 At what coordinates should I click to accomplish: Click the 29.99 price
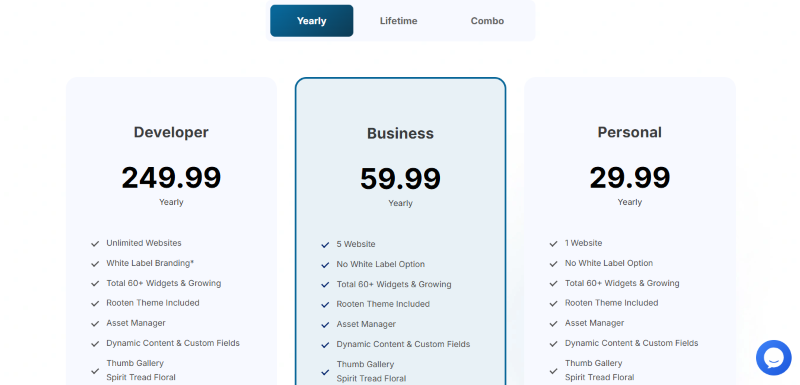pyautogui.click(x=630, y=177)
